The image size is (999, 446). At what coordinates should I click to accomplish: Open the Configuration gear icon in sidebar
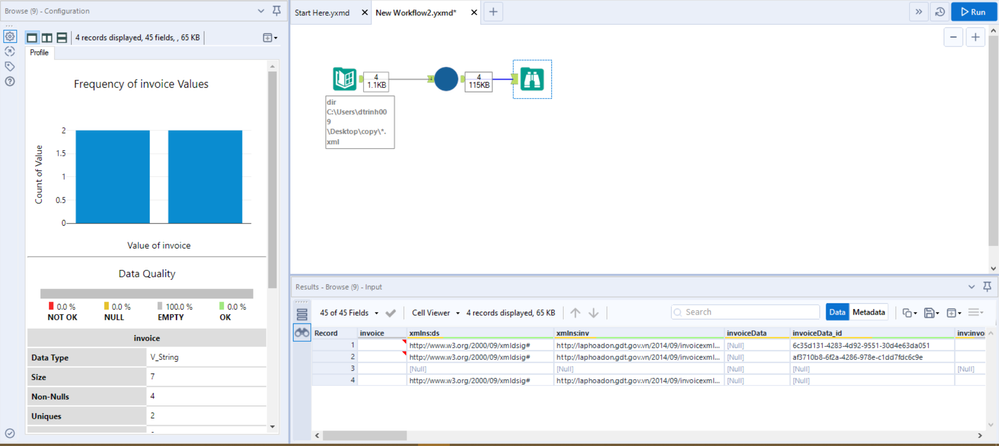(10, 37)
